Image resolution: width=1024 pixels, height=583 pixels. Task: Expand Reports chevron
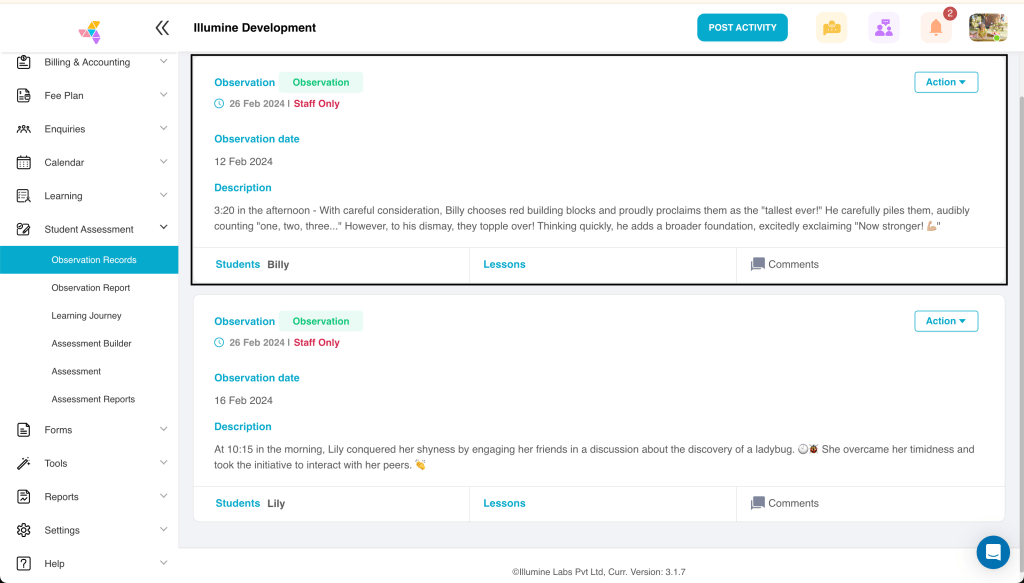pos(163,496)
